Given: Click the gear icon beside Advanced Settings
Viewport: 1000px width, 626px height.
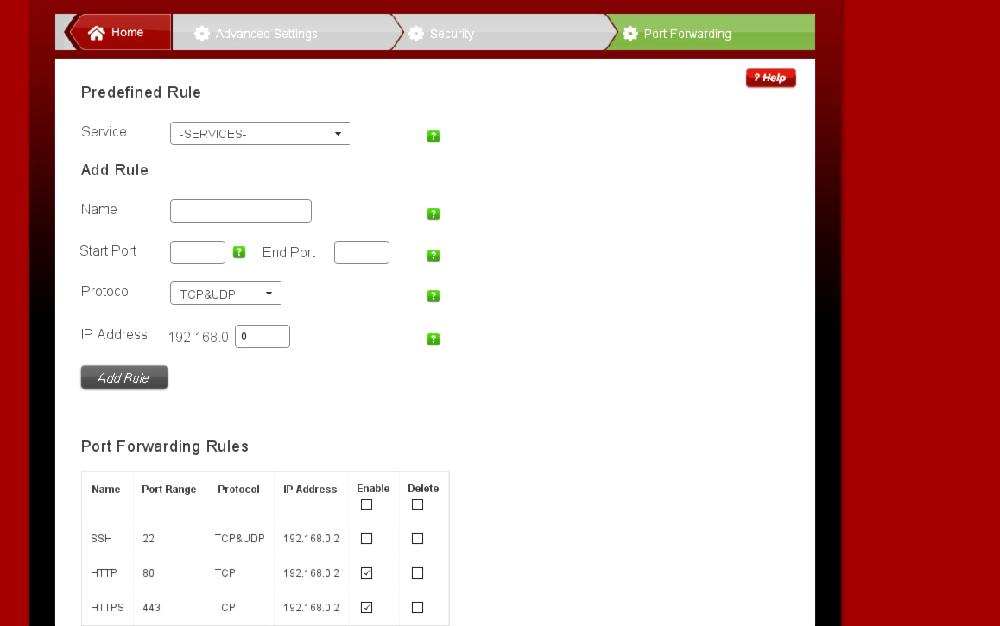Looking at the screenshot, I should coord(202,34).
